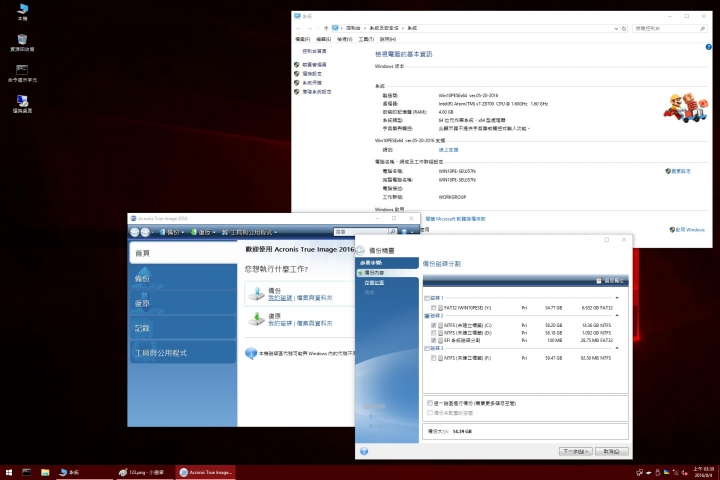Open the archive location wizard step link
Viewport: 720px width, 480px height.
pos(374,282)
